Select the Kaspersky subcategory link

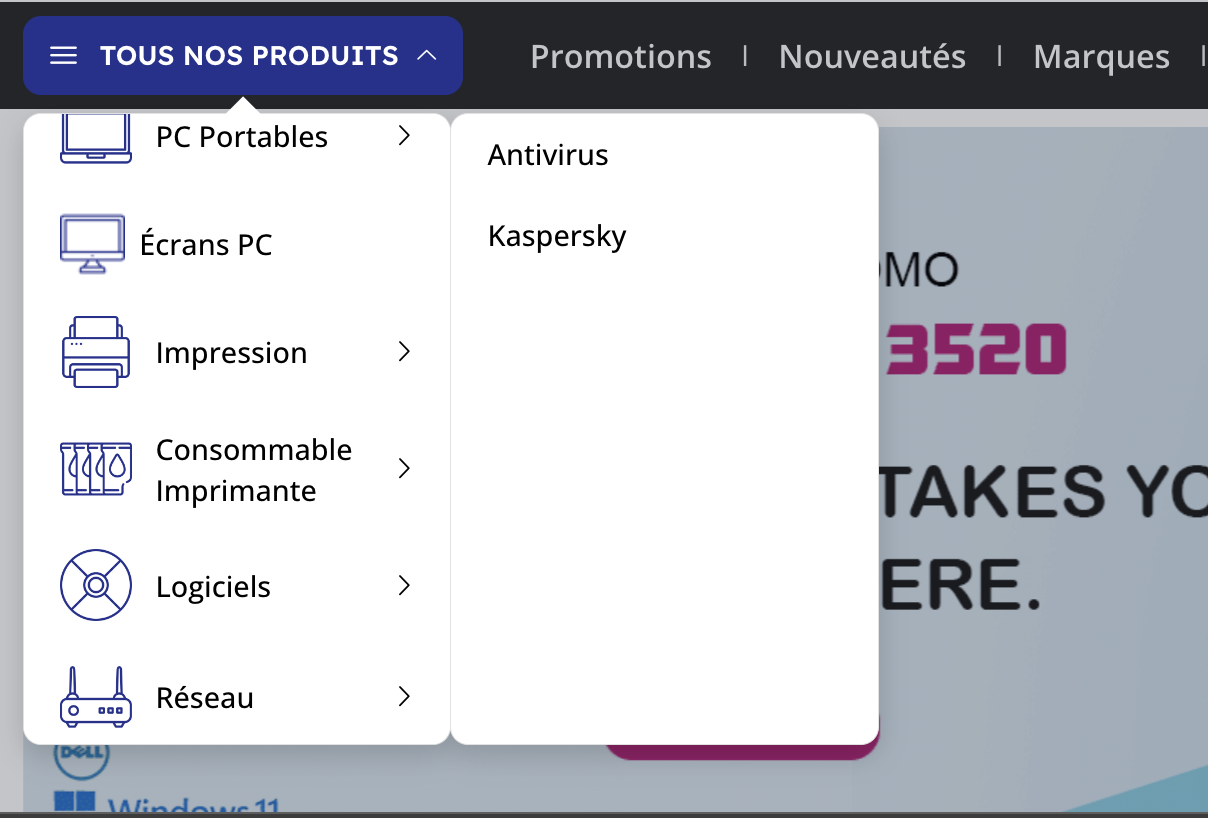(x=557, y=237)
